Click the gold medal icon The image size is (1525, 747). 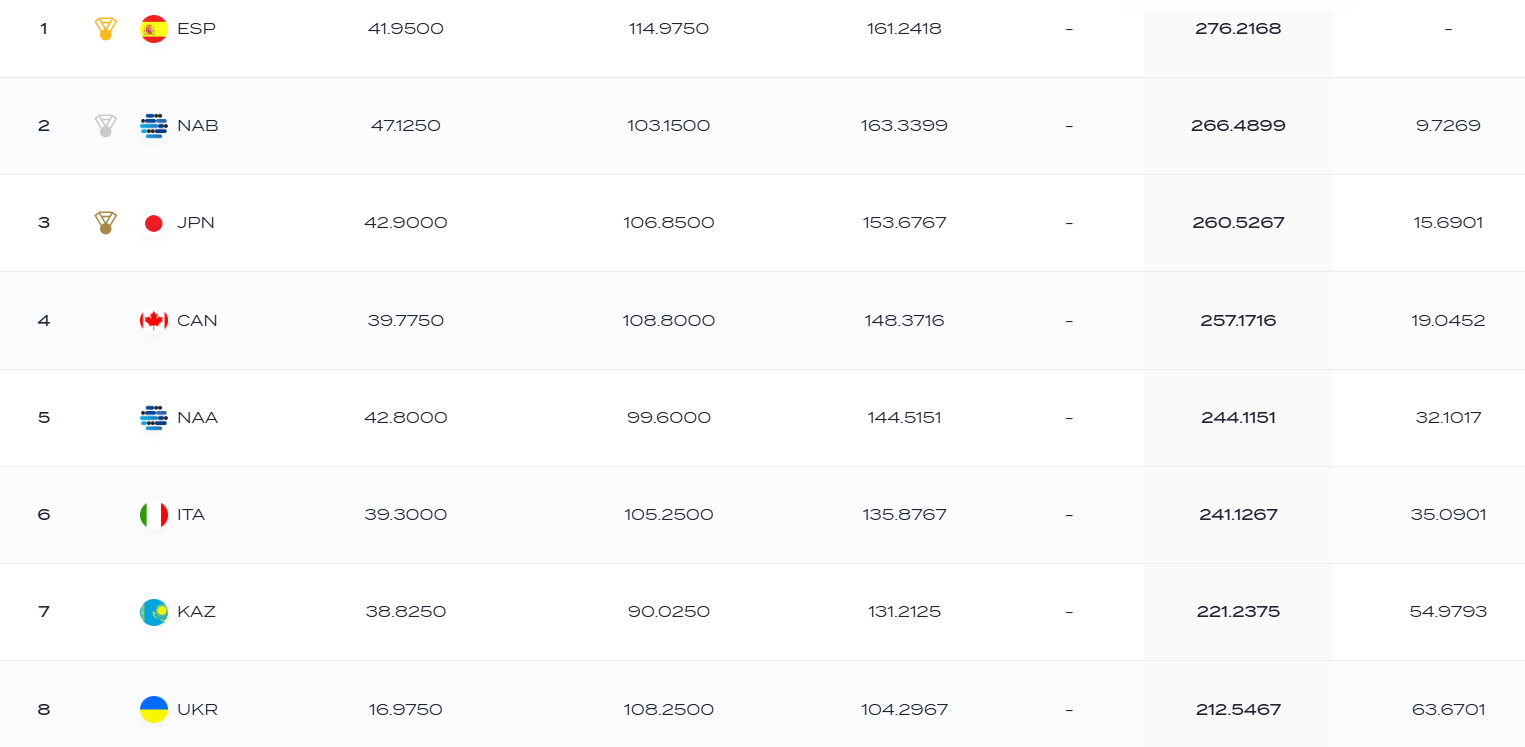pos(105,29)
